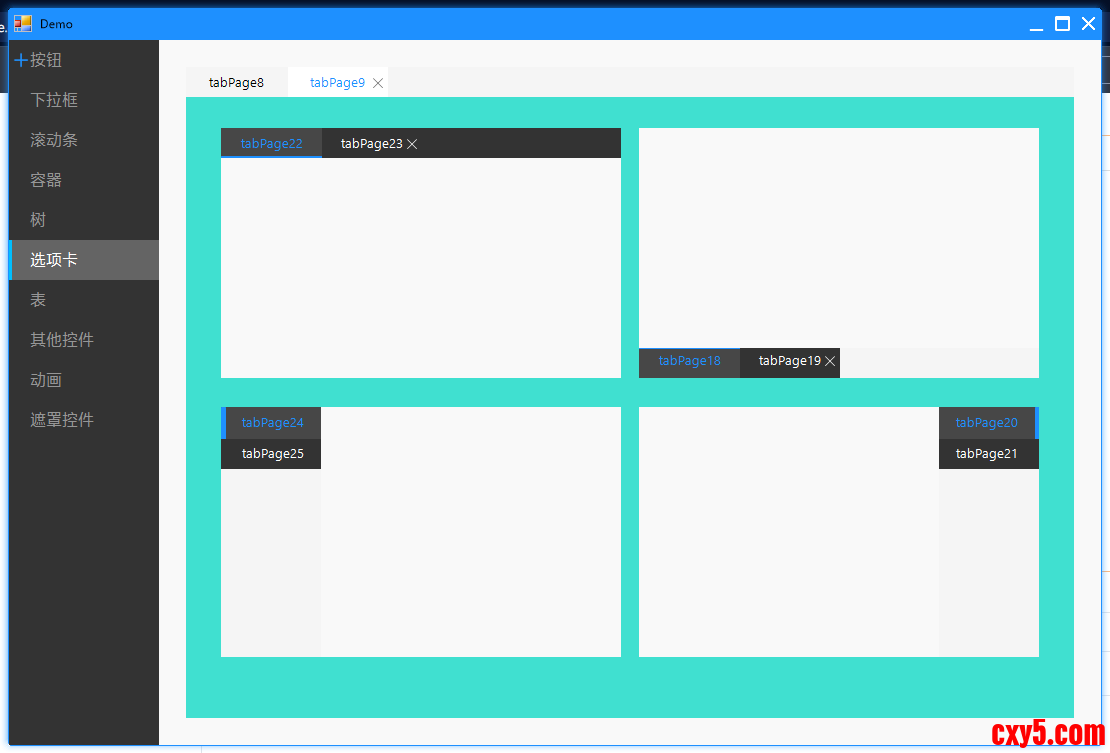Activate the tabPage22 tab
The height and width of the screenshot is (753, 1110).
pos(271,143)
